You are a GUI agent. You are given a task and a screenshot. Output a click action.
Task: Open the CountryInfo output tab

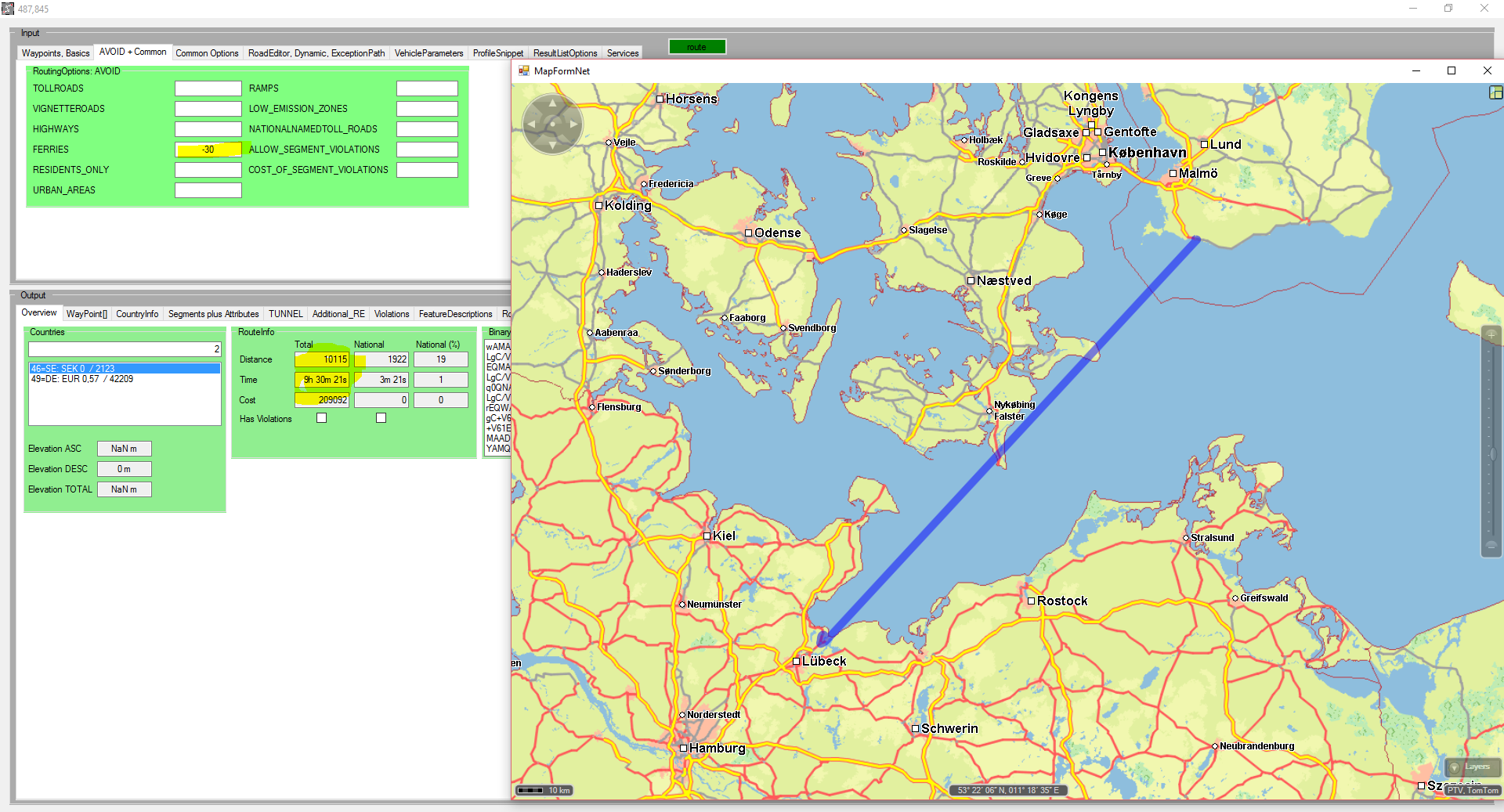point(137,314)
